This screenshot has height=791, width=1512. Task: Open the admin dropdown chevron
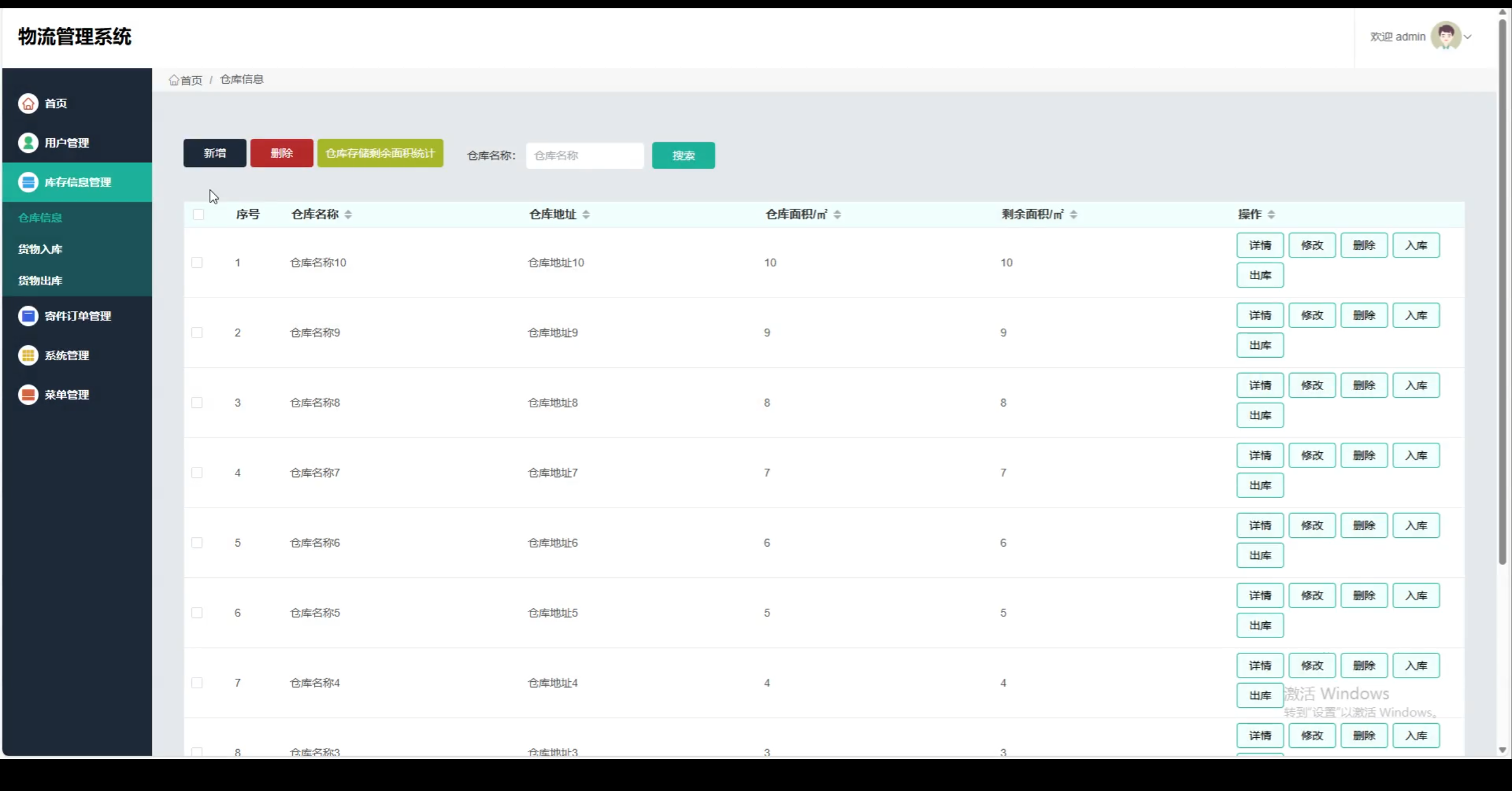pyautogui.click(x=1468, y=37)
